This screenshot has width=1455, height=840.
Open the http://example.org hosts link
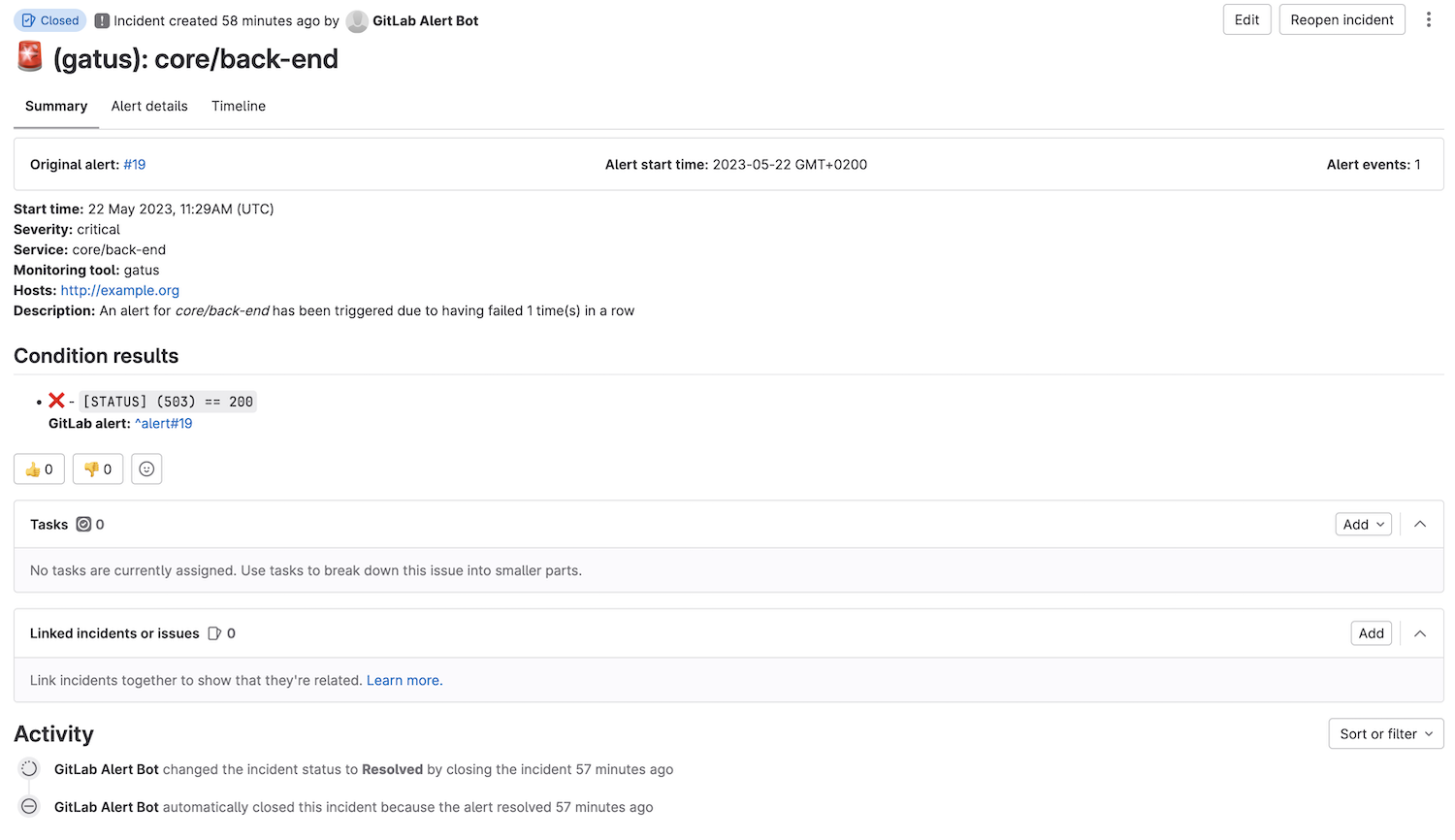tap(119, 290)
